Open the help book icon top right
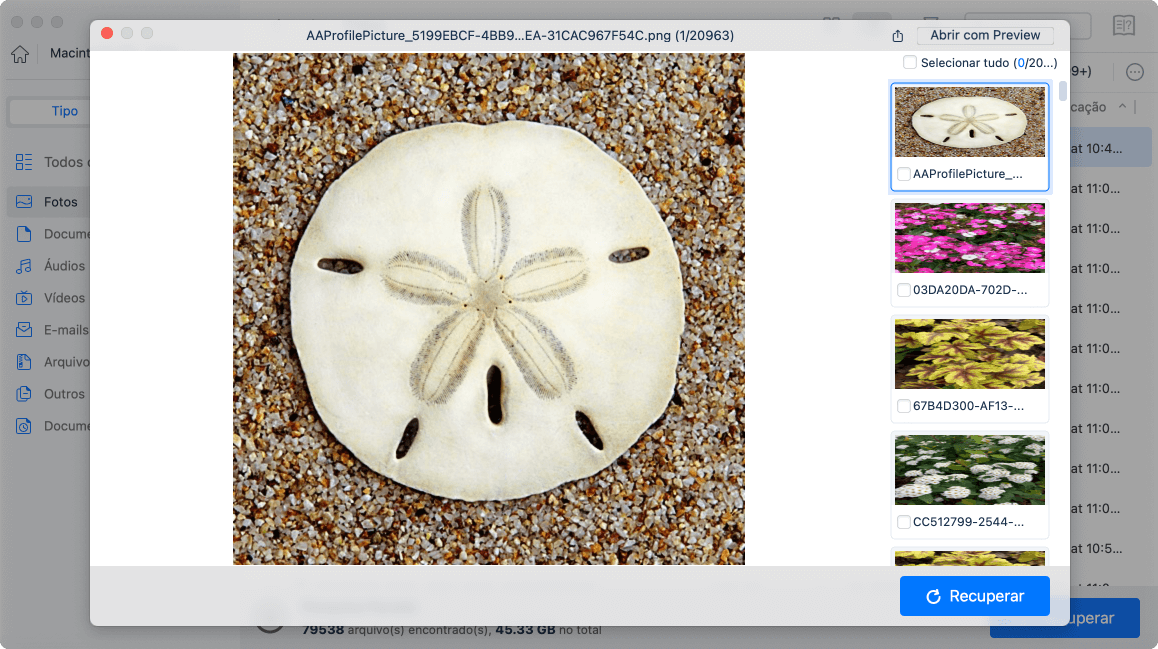The image size is (1158, 649). tap(1123, 26)
